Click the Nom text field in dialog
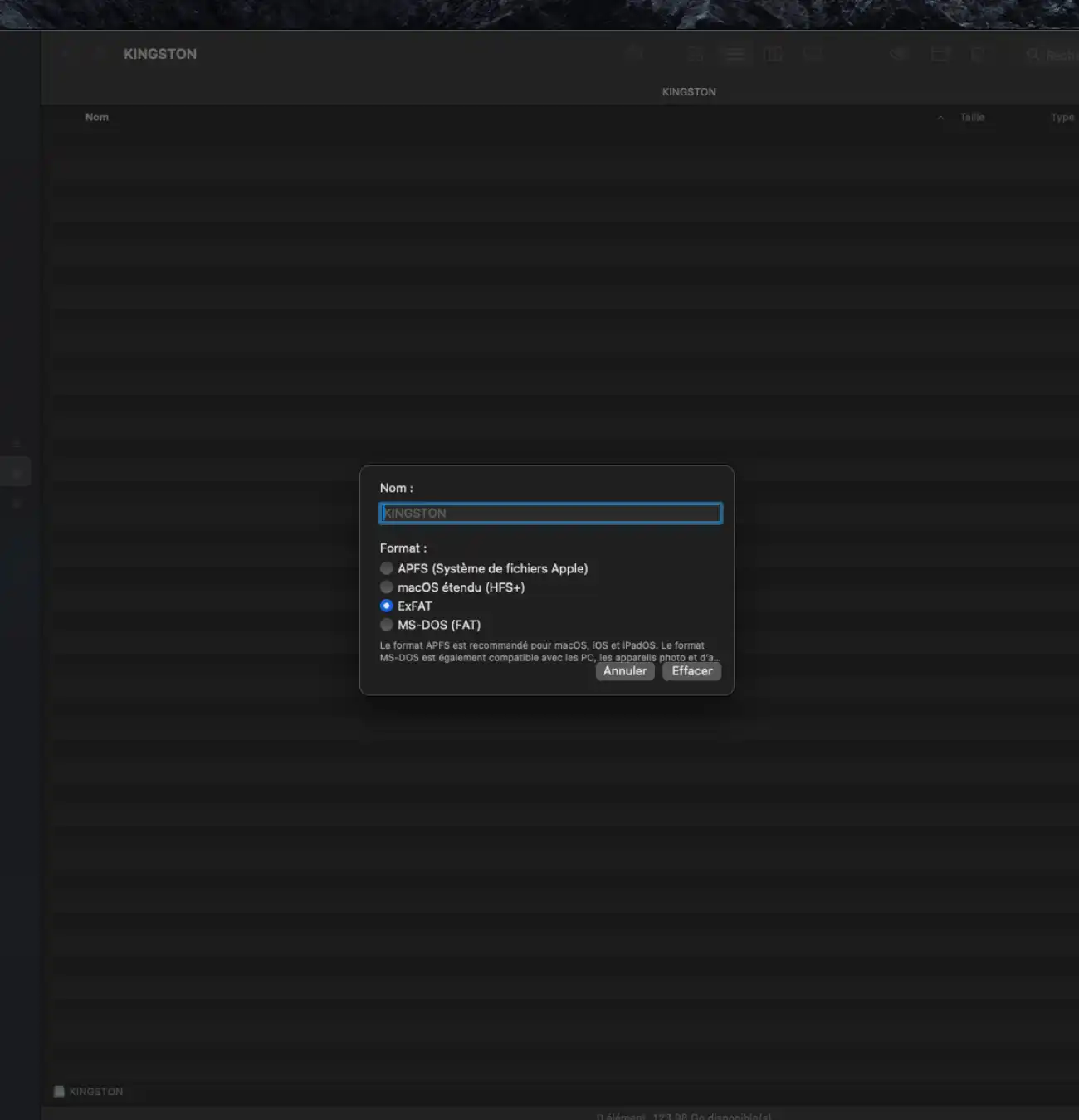 click(550, 514)
